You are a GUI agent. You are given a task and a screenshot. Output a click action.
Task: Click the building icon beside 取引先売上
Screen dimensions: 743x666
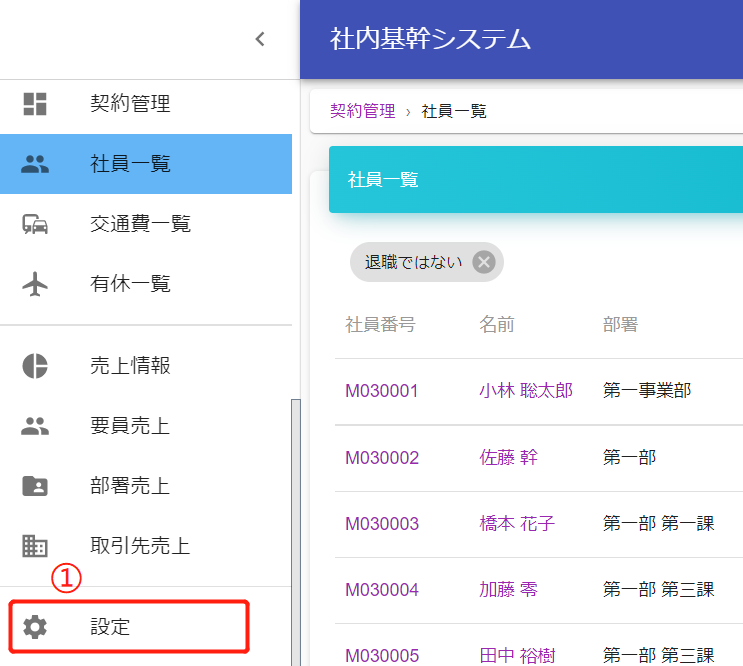point(35,546)
